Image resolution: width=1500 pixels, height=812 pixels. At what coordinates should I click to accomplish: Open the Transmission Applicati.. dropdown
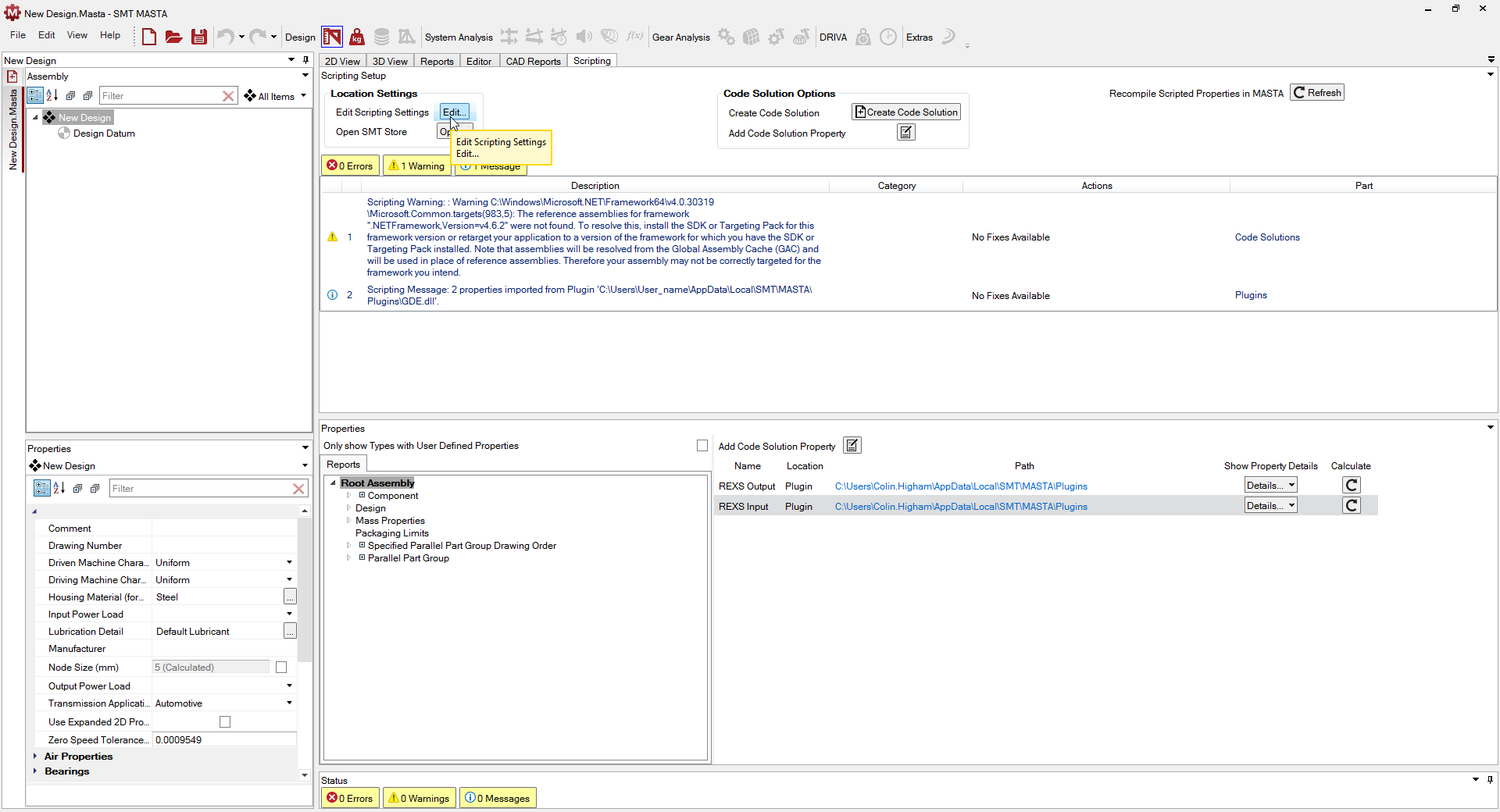click(x=289, y=703)
